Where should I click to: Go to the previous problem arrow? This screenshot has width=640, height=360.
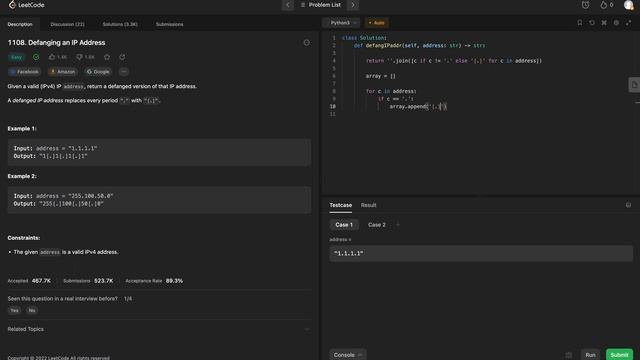pyautogui.click(x=288, y=5)
